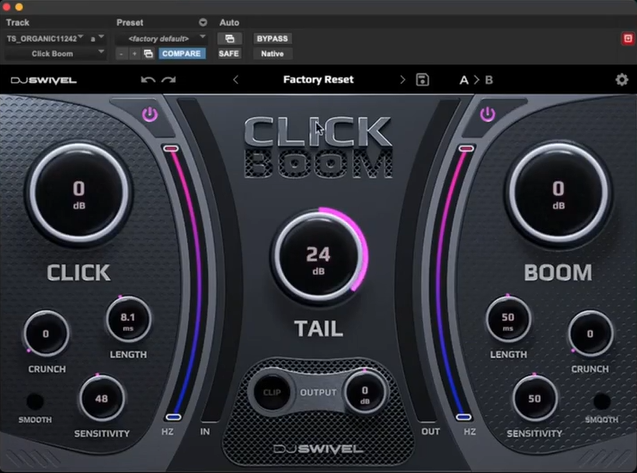Click the Boom Length knob at 50 ms
The width and height of the screenshot is (637, 473).
508,320
